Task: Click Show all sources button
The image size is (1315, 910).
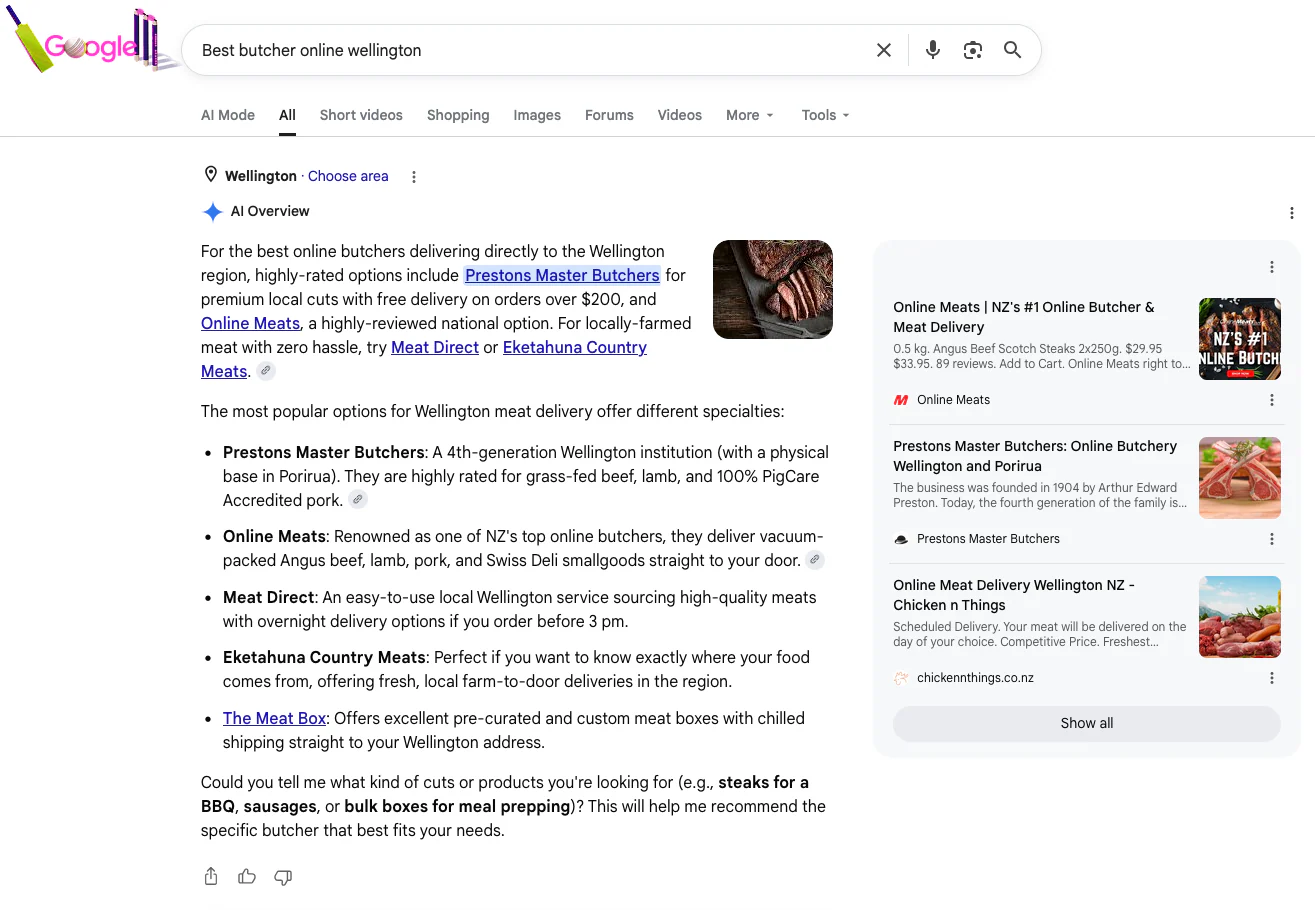Action: click(x=1086, y=723)
